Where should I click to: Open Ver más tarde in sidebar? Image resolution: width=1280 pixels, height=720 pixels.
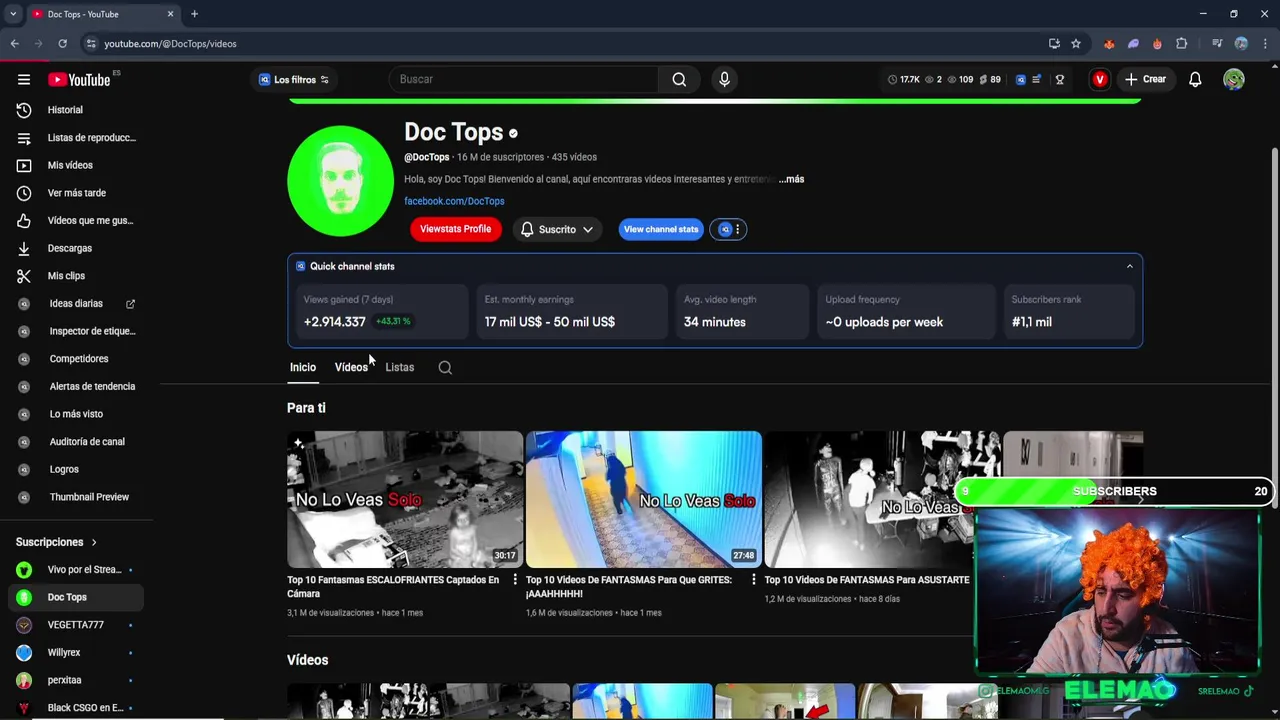pyautogui.click(x=76, y=193)
